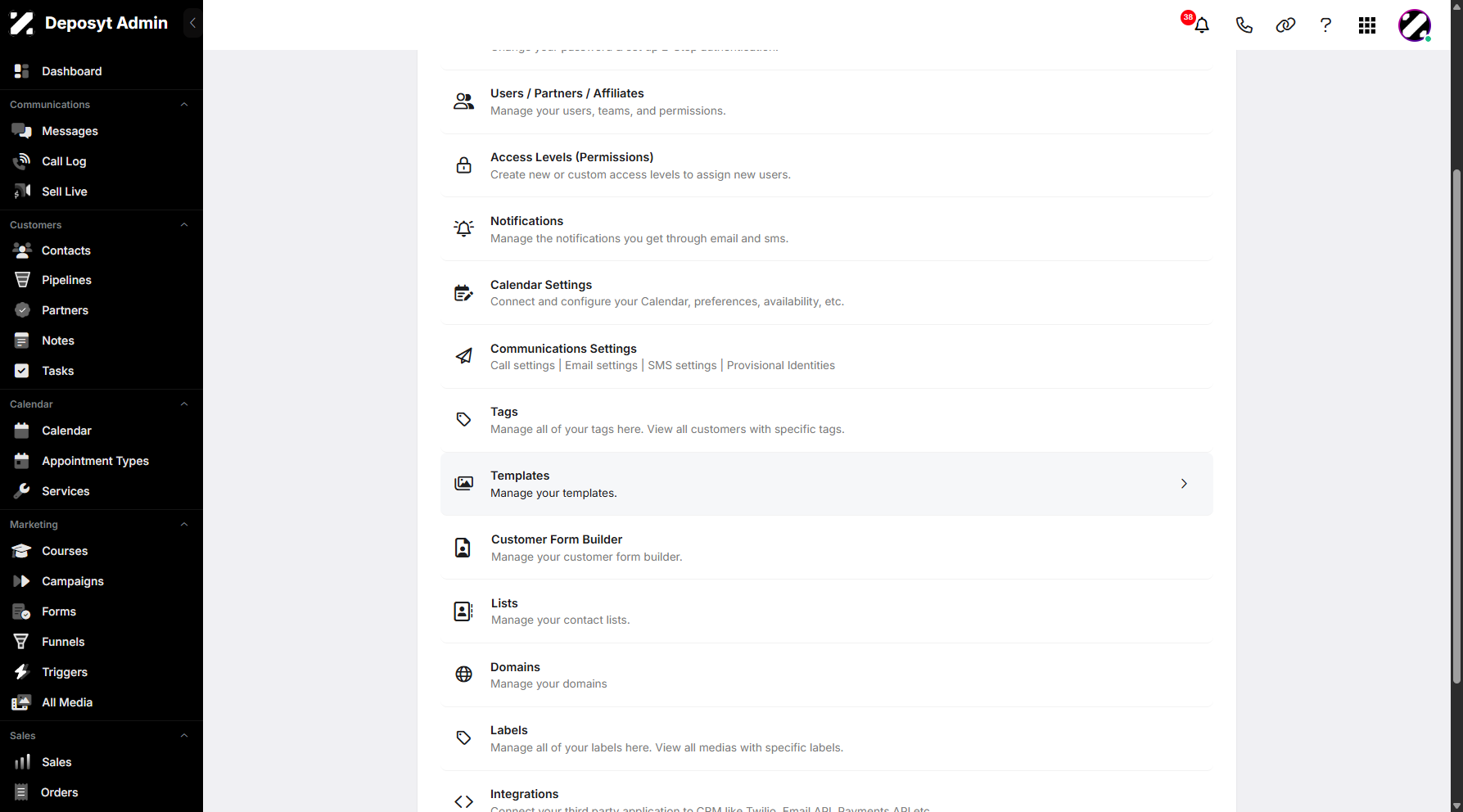Collapse the Communications sidebar section

(184, 105)
